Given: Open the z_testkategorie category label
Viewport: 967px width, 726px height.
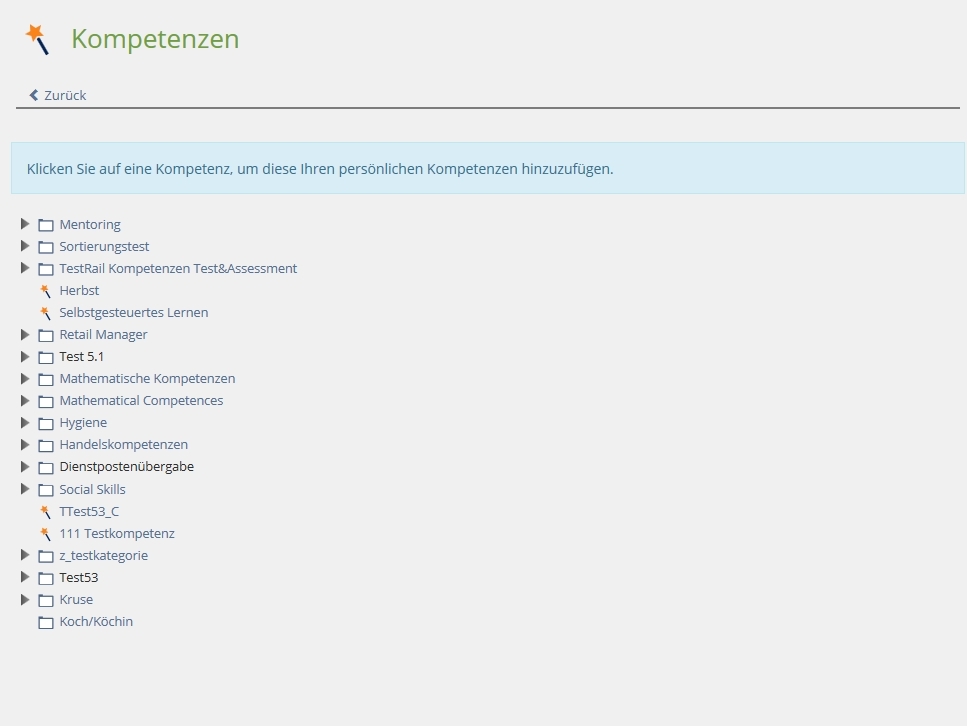Looking at the screenshot, I should pos(103,556).
